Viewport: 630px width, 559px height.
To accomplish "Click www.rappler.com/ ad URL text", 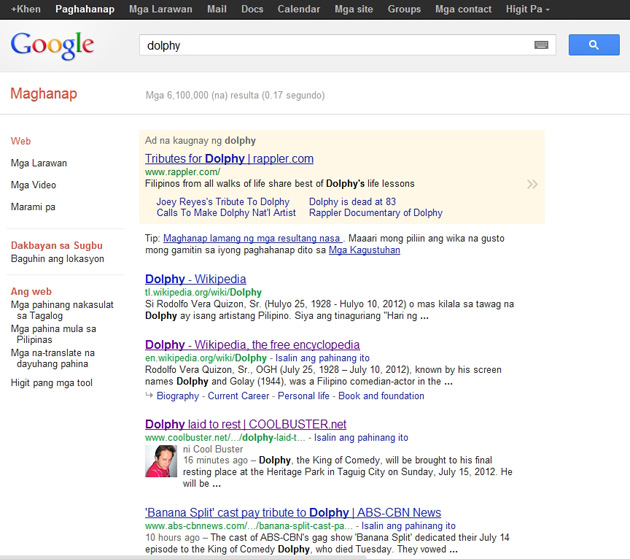I will coord(182,172).
